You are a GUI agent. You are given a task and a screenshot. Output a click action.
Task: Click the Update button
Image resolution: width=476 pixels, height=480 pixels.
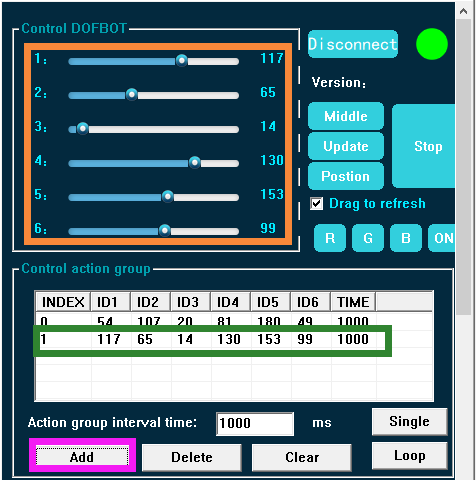[346, 146]
